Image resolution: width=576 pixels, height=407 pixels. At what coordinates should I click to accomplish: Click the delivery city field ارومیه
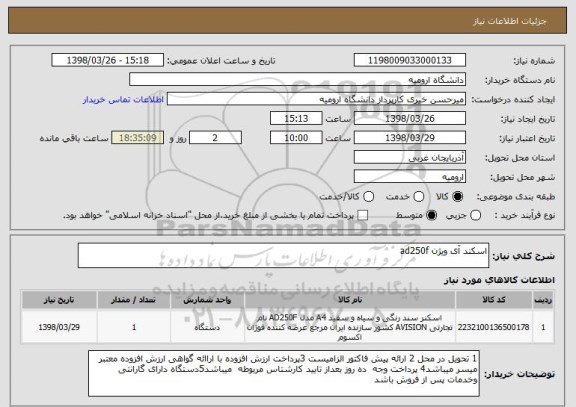[410, 177]
